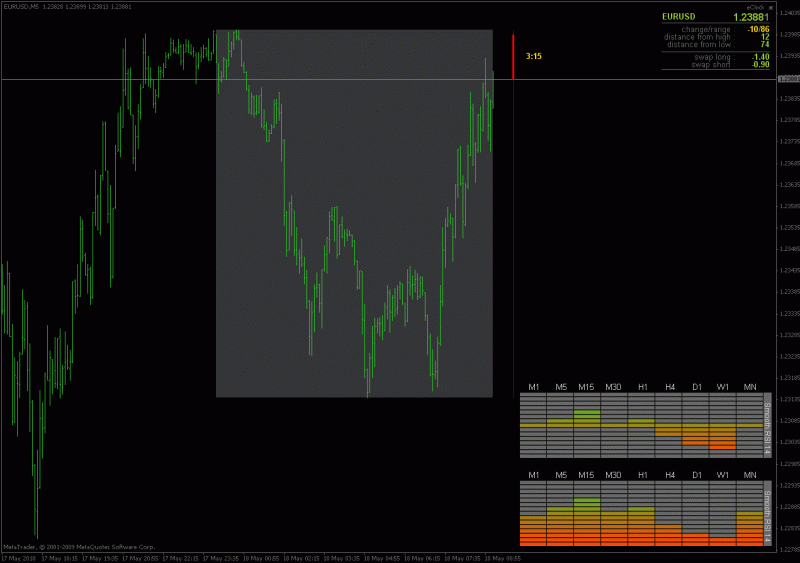Image resolution: width=800 pixels, height=563 pixels.
Task: Click lower vertical 'Smooth RSI 14' title
Action: click(767, 516)
